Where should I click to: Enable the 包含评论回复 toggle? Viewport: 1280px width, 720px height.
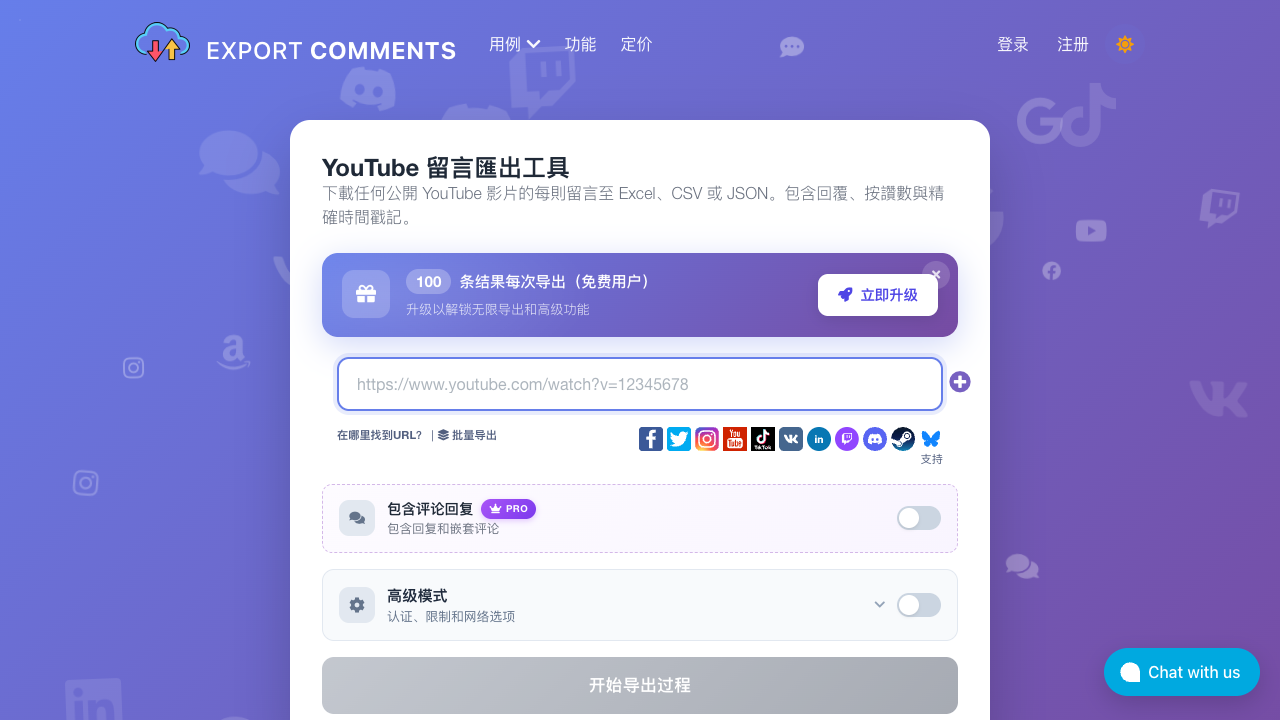coord(919,518)
